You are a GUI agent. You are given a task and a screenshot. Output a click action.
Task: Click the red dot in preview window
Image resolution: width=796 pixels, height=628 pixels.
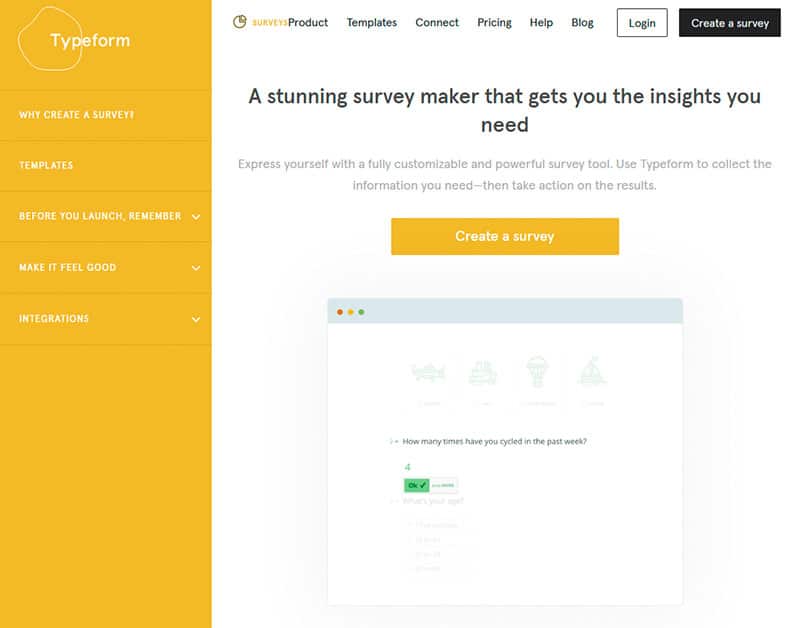(340, 312)
